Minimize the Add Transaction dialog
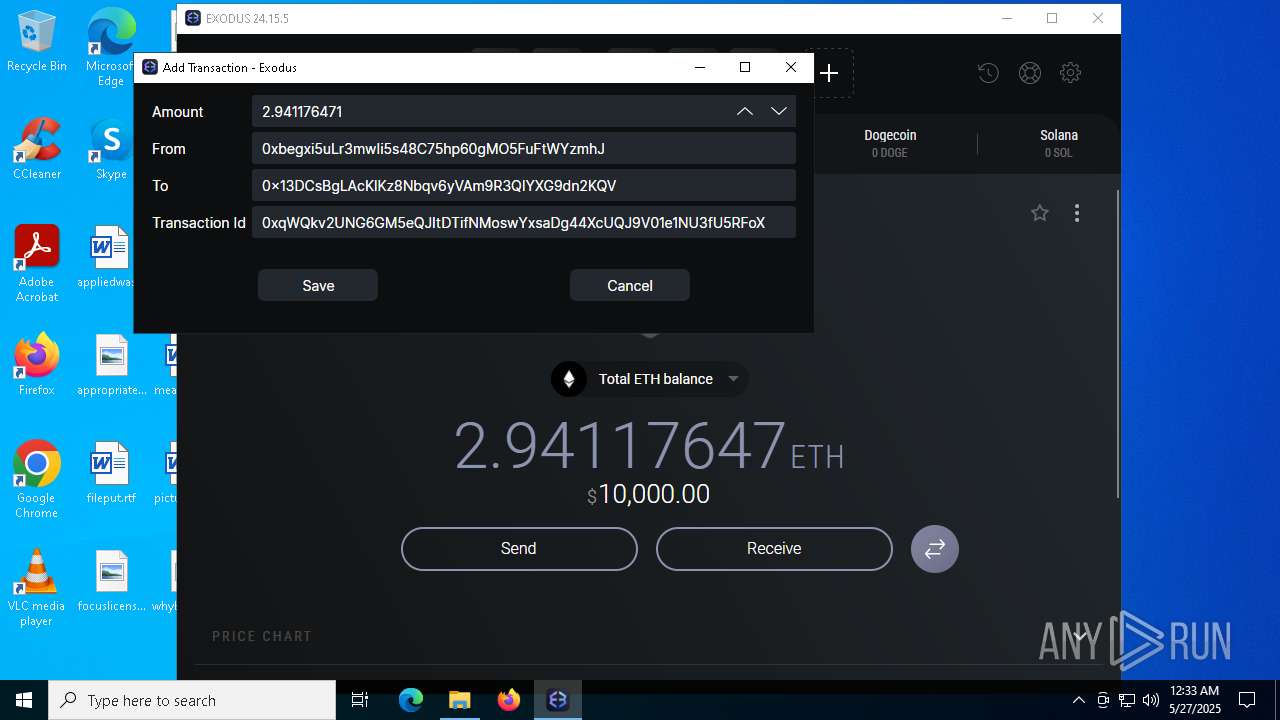Image resolution: width=1280 pixels, height=720 pixels. click(699, 67)
